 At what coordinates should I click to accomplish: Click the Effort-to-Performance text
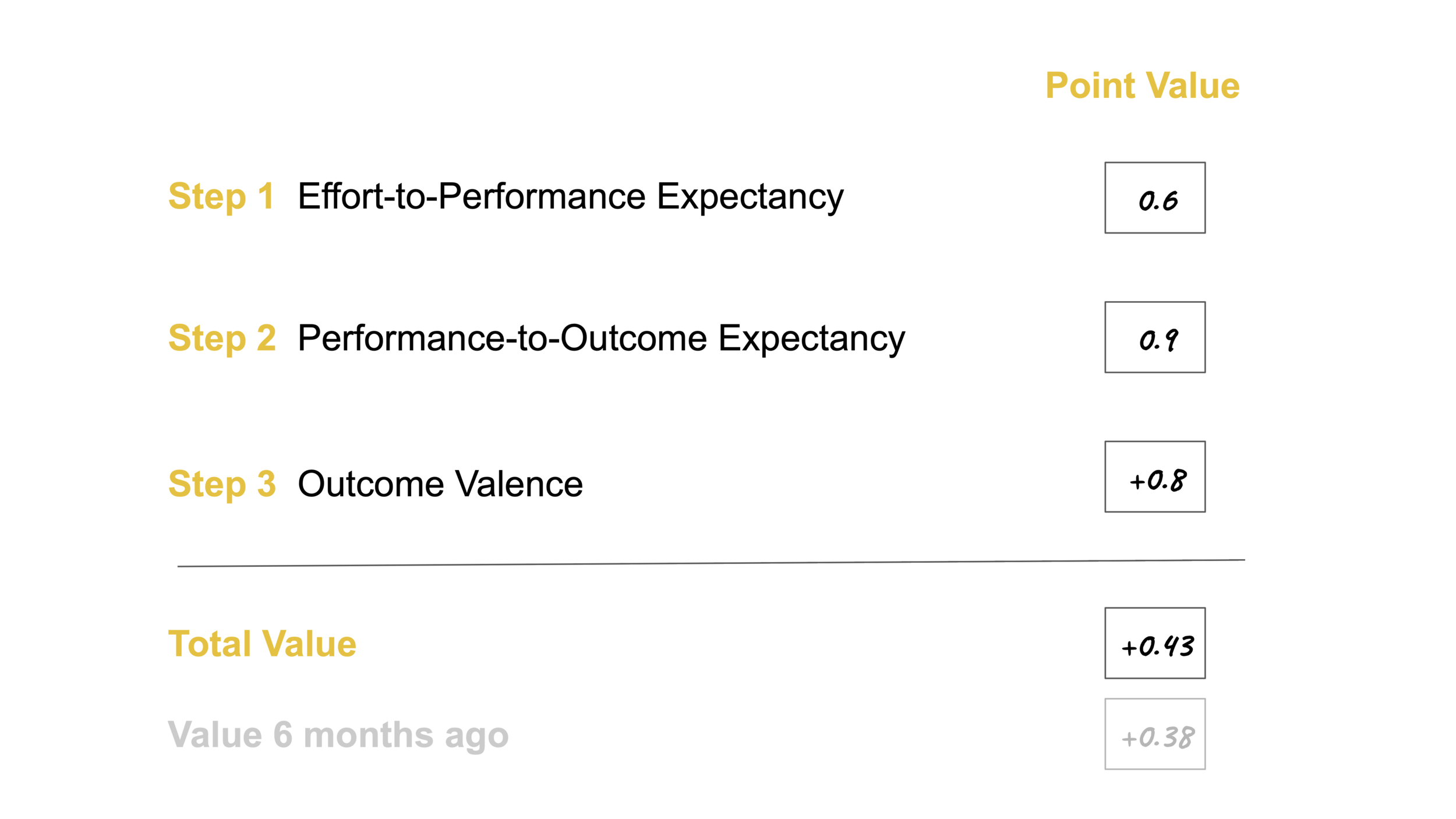click(471, 196)
